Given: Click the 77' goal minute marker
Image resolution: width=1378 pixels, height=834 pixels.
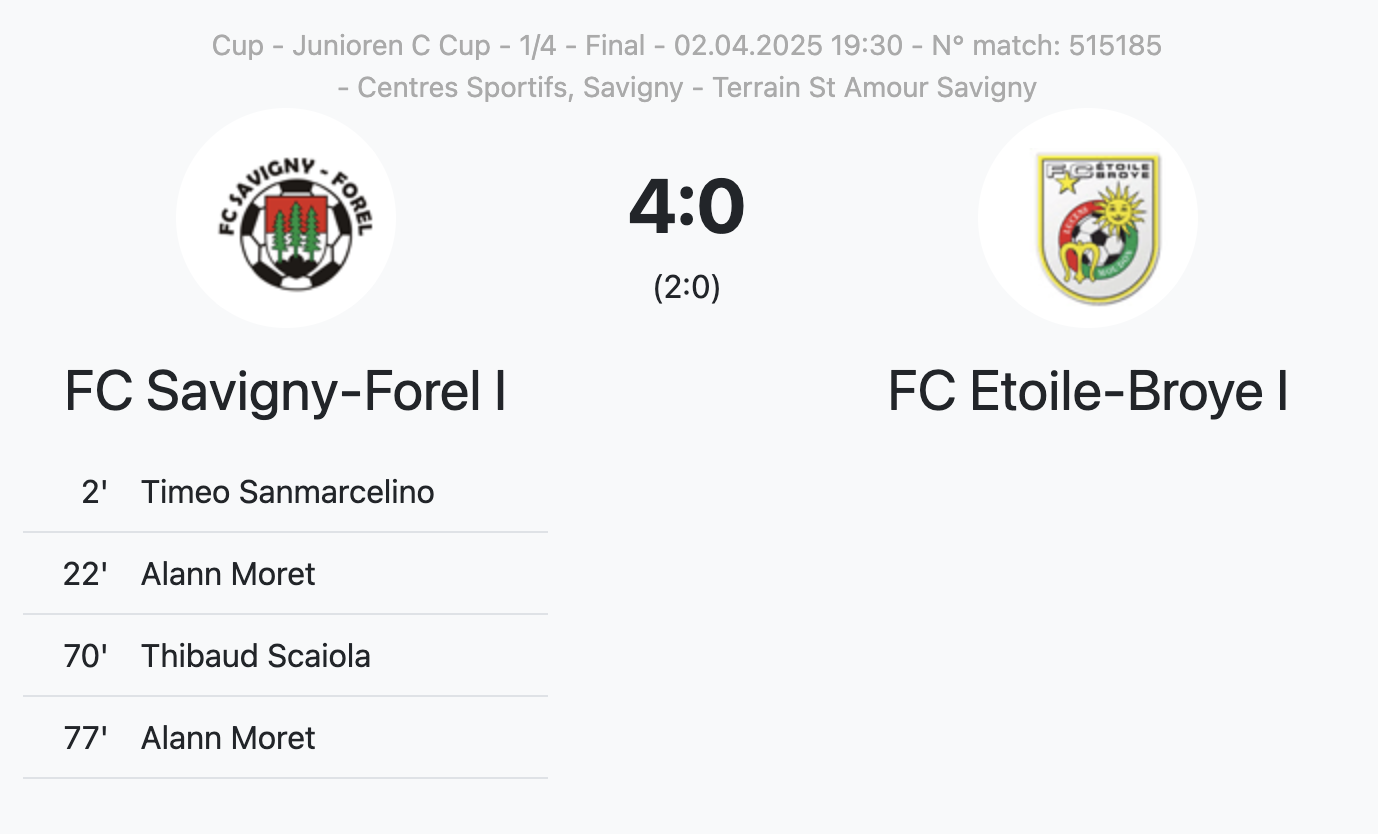Looking at the screenshot, I should tap(86, 738).
